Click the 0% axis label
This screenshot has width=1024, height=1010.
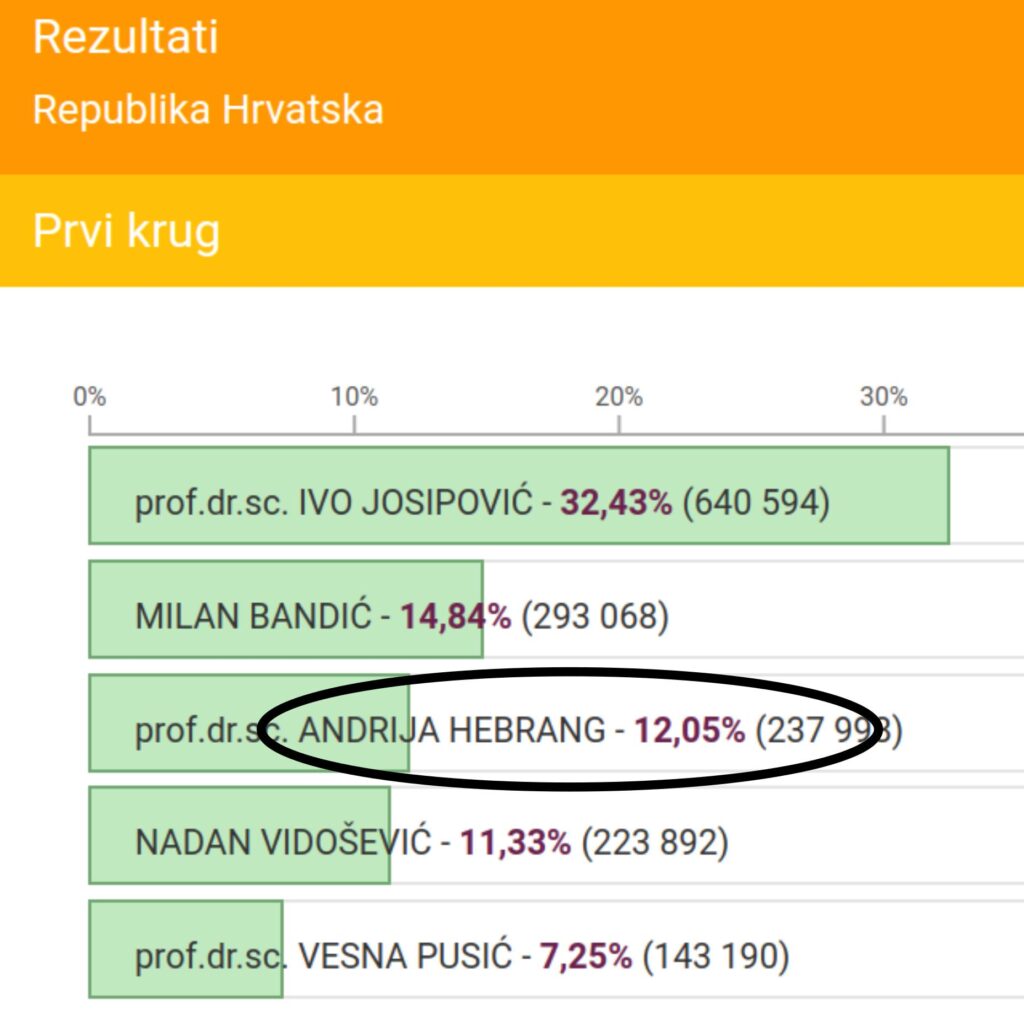tap(89, 396)
